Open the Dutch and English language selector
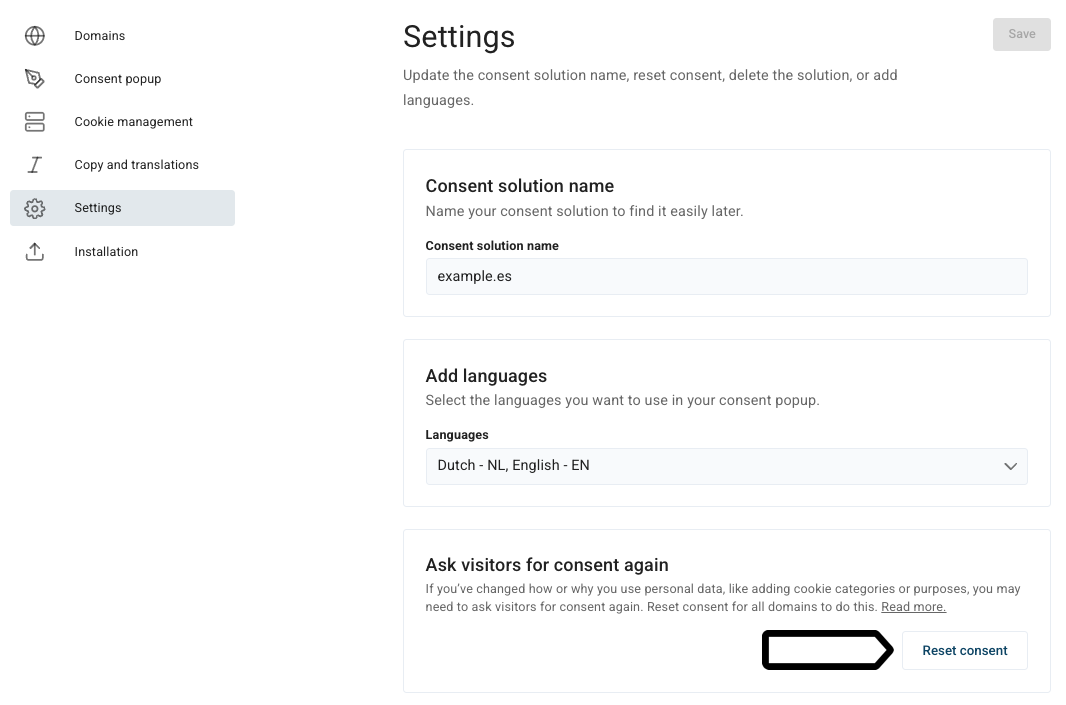This screenshot has height=705, width=1066. [x=726, y=465]
